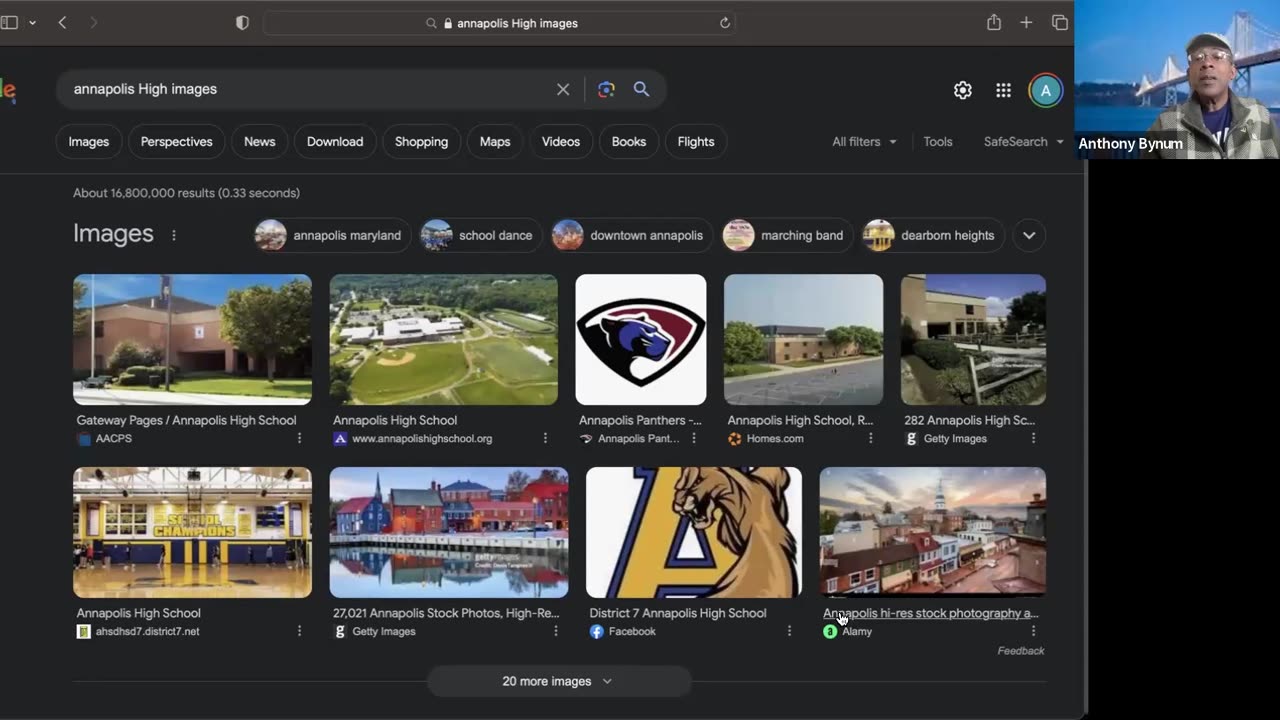
Task: Open a new tab with plus icon
Action: point(1026,23)
